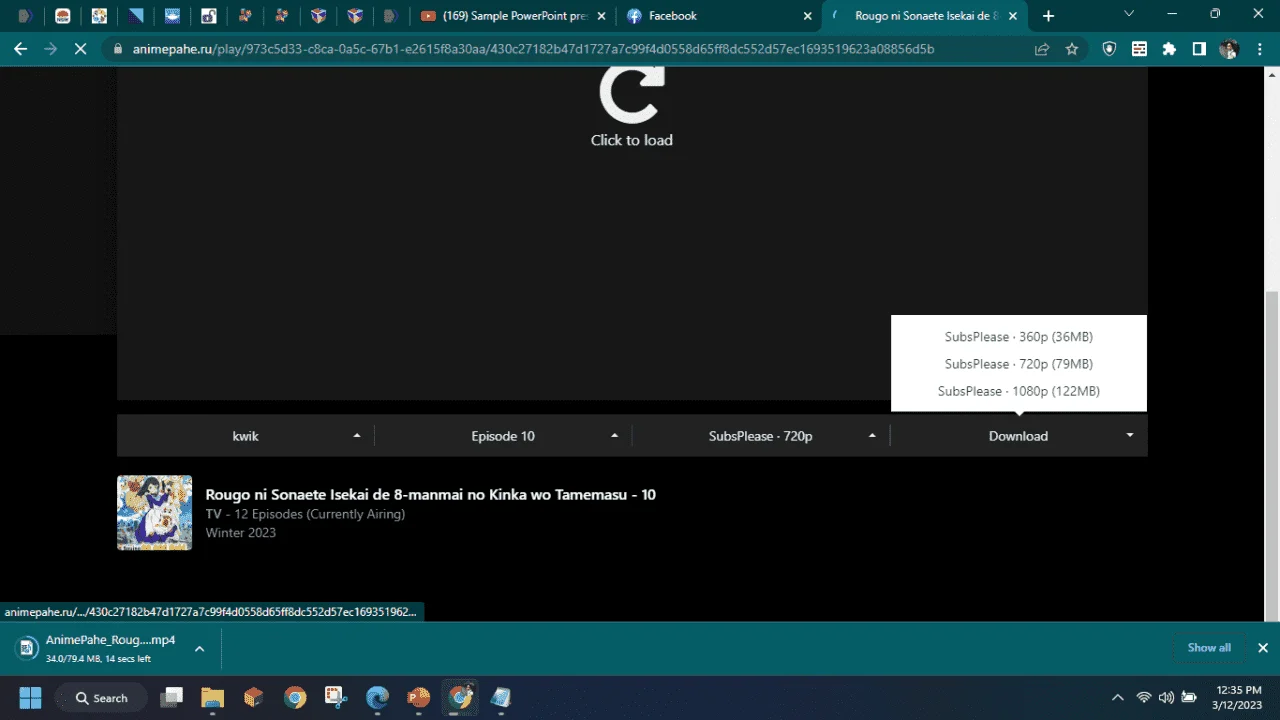This screenshot has height=720, width=1280.
Task: Click the taskbar Search box
Action: pyautogui.click(x=101, y=698)
